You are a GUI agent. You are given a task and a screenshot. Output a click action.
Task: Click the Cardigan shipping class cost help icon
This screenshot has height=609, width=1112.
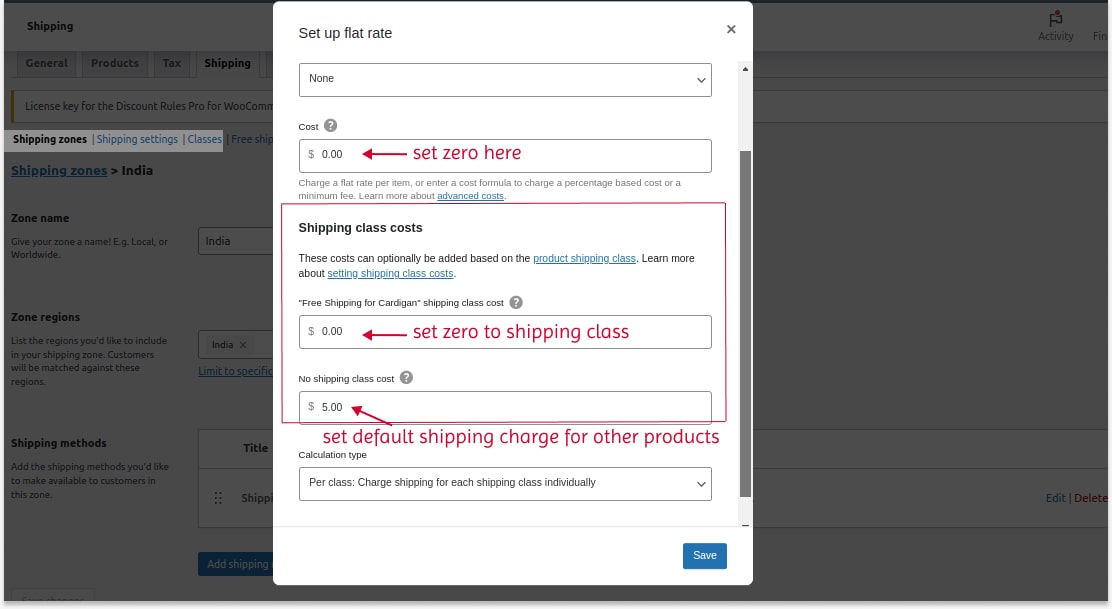coord(516,302)
